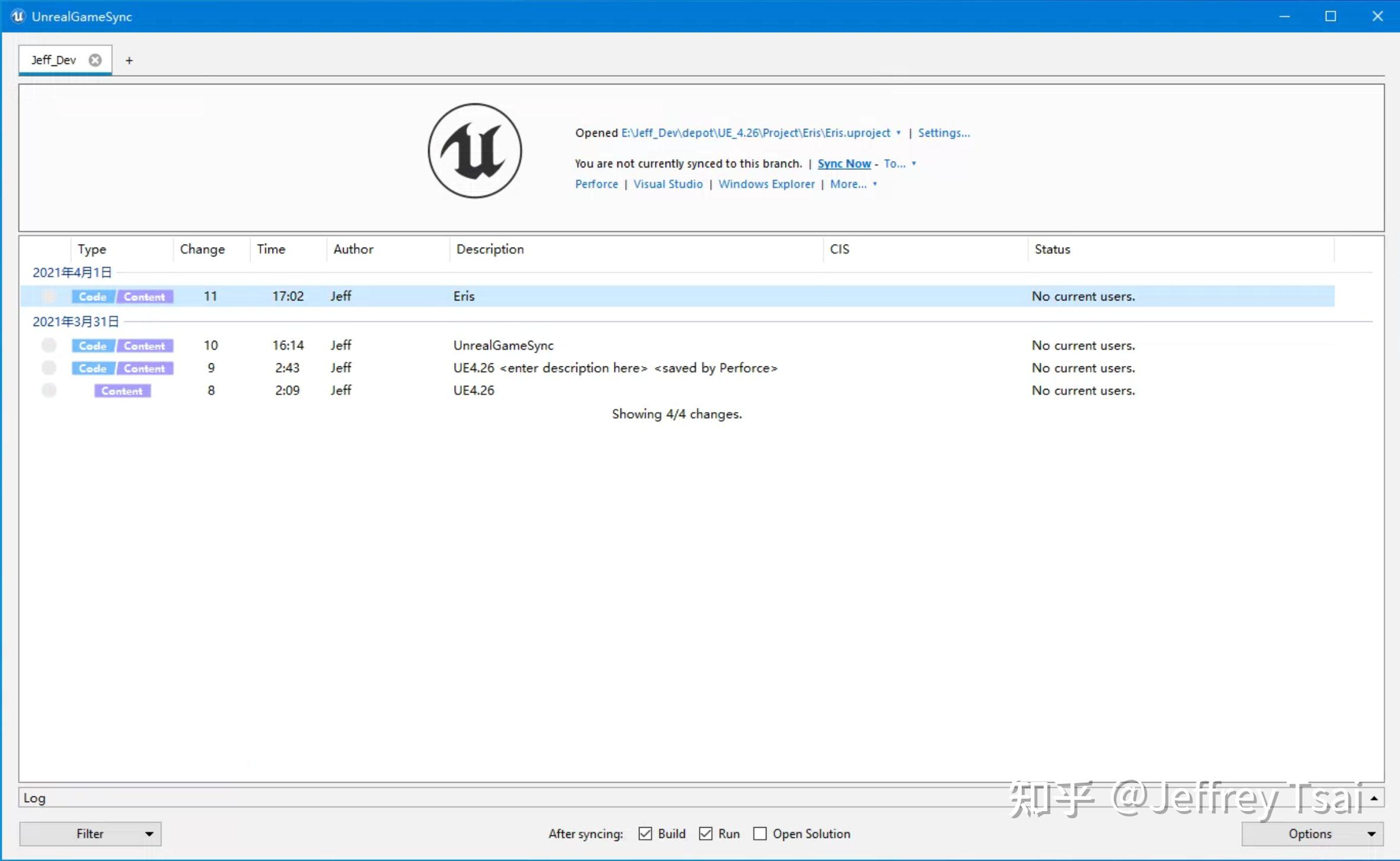Click the Sync Now link

coord(844,163)
